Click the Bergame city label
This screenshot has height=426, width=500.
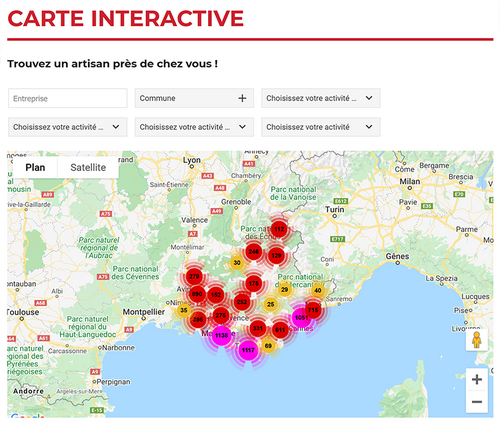(434, 165)
